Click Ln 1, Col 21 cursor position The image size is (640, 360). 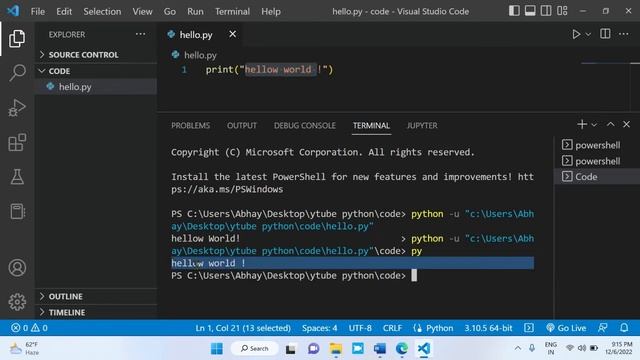coord(243,328)
